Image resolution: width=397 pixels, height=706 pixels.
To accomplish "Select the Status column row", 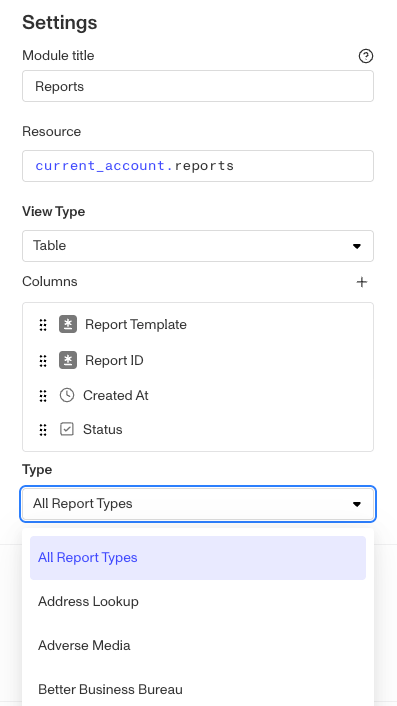I will tap(198, 430).
